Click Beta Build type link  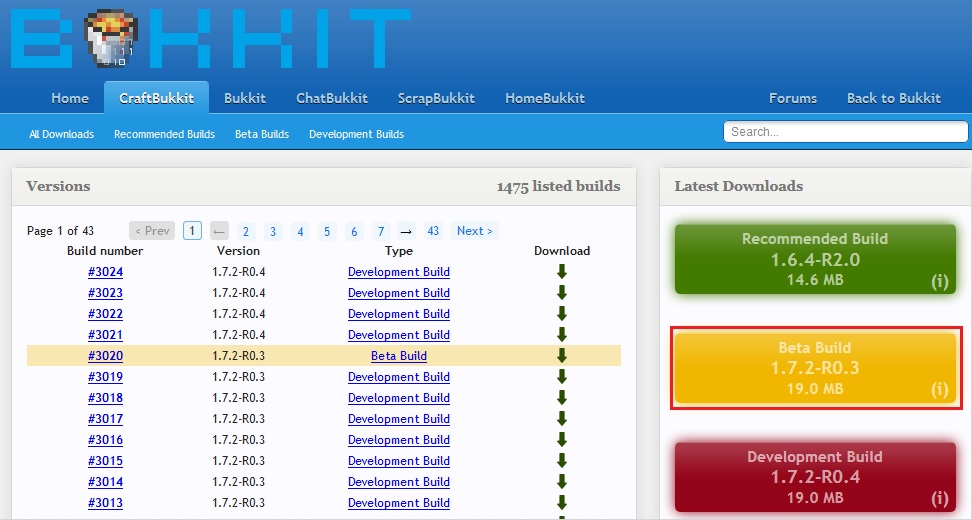(399, 356)
